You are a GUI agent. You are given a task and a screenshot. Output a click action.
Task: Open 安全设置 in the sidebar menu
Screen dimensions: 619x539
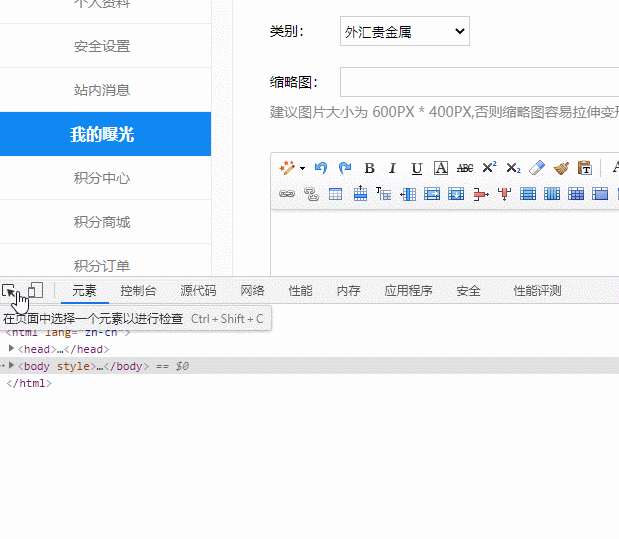[102, 46]
